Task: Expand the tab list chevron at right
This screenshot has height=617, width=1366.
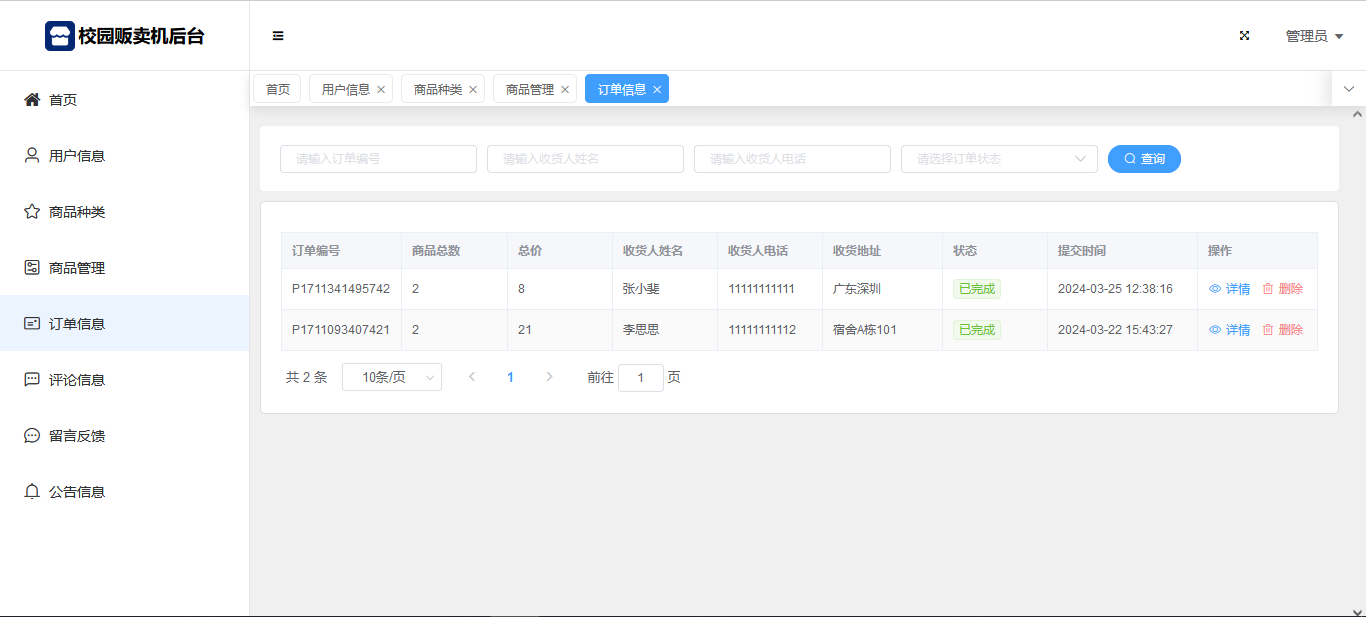Action: [x=1348, y=89]
